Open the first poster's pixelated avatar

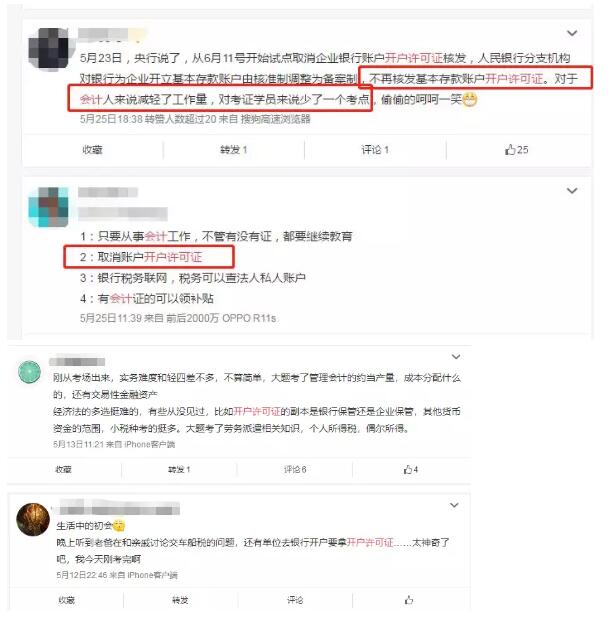(49, 50)
